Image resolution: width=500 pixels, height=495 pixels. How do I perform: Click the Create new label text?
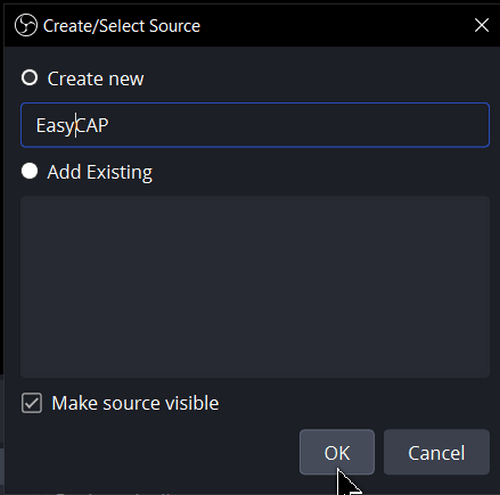point(95,79)
